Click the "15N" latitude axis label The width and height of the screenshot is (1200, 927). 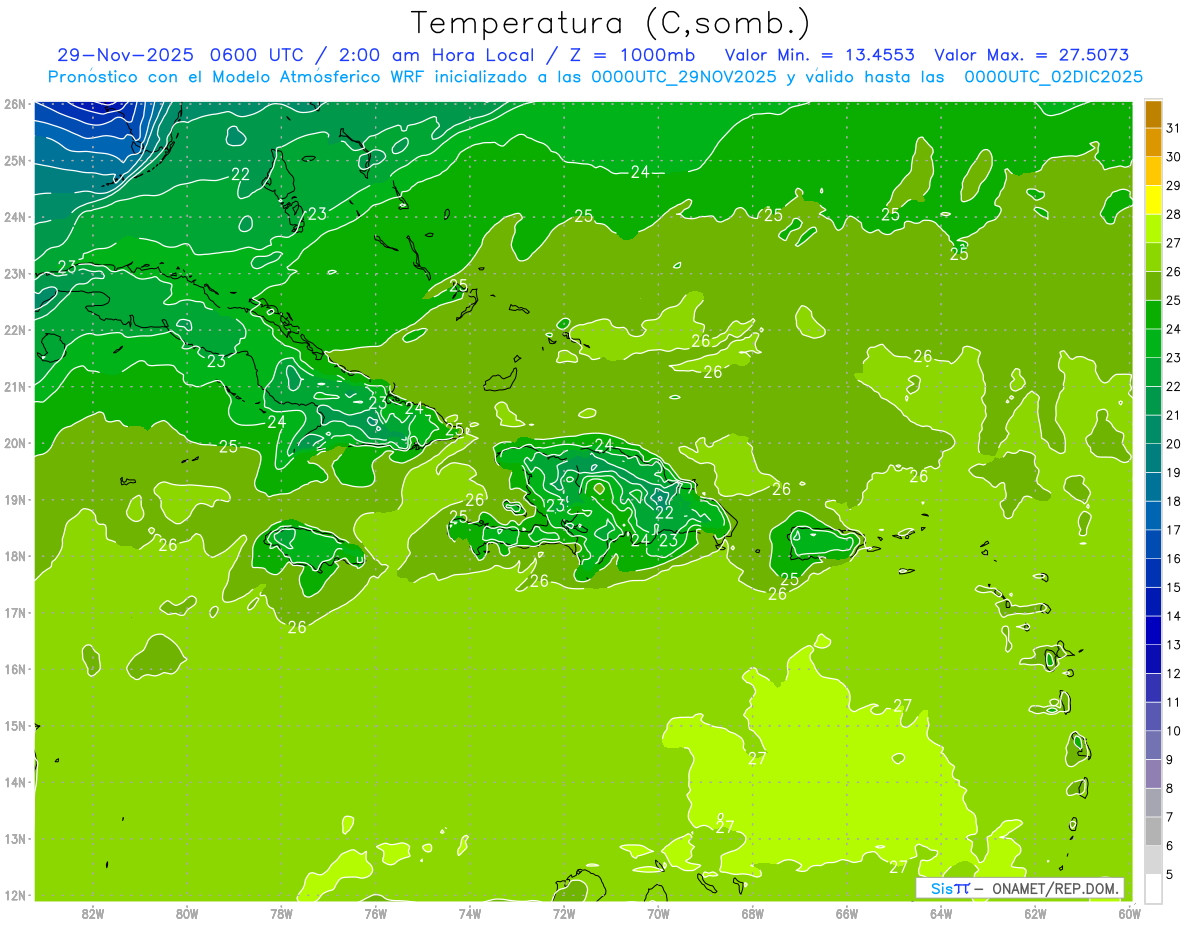point(15,726)
